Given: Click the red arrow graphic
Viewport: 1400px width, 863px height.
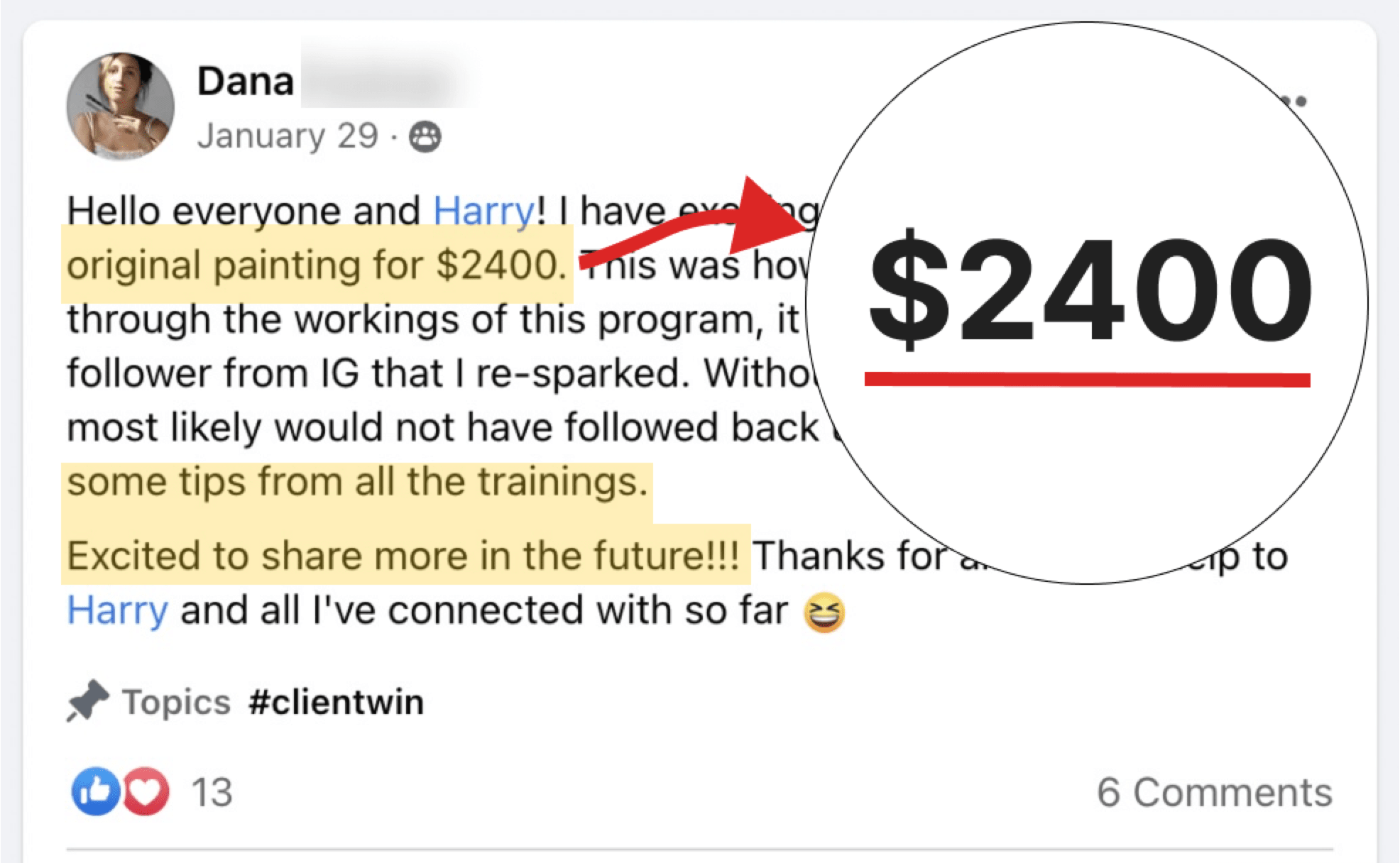Looking at the screenshot, I should (710, 227).
